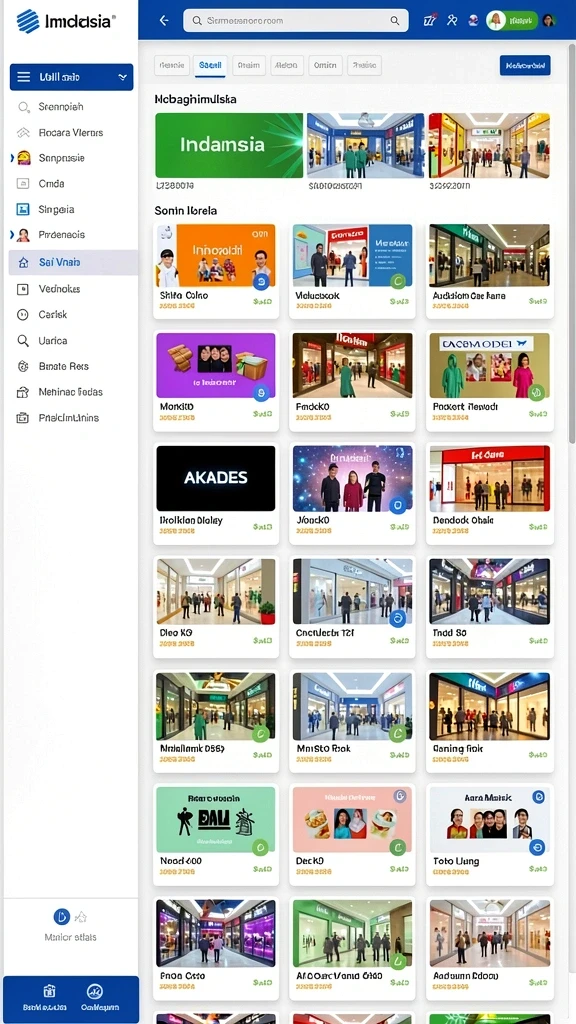Click the green badge on the Poakert Nenedi card

coord(536,392)
